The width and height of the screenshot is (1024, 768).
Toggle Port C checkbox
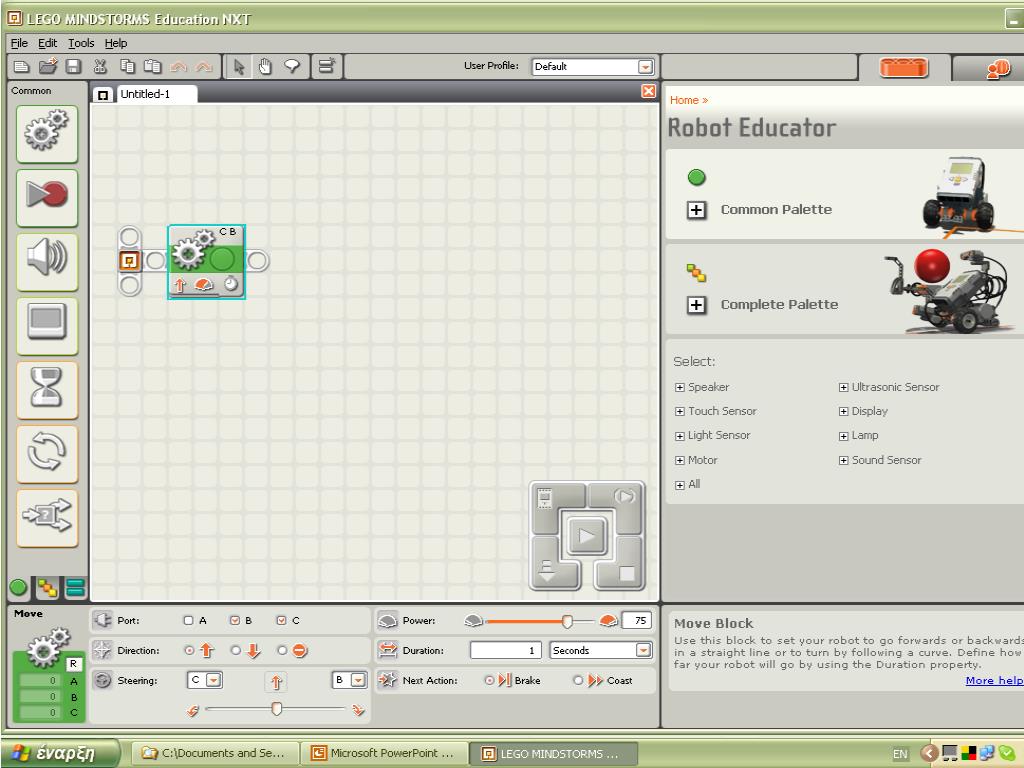click(281, 620)
